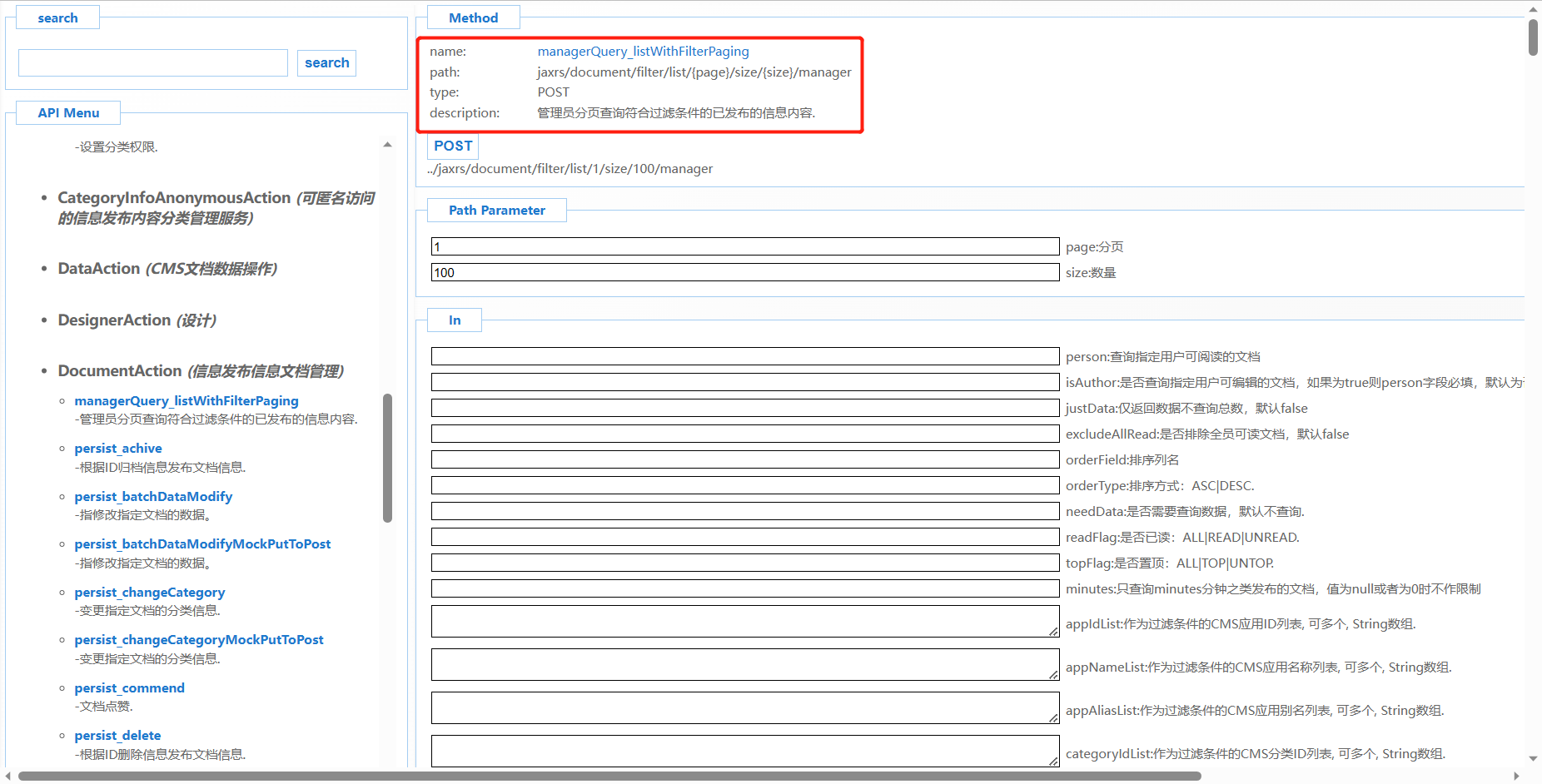Open persist_delete API entry
The width and height of the screenshot is (1542, 784).
(117, 736)
